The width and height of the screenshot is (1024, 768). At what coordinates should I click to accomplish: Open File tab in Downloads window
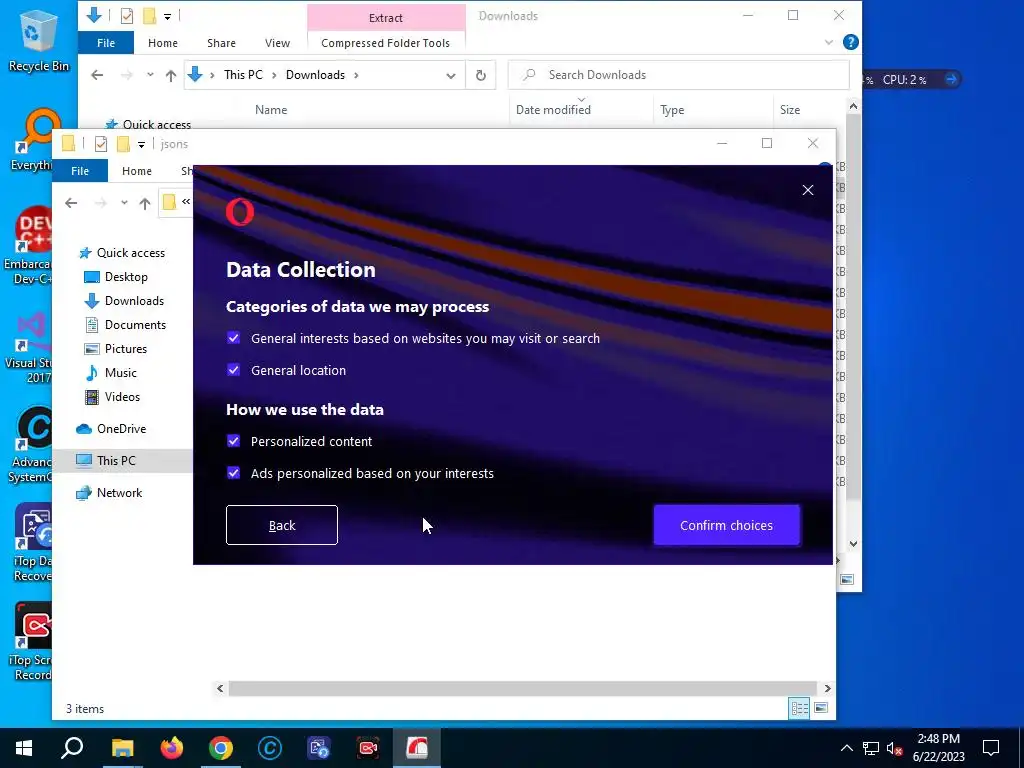[x=106, y=42]
